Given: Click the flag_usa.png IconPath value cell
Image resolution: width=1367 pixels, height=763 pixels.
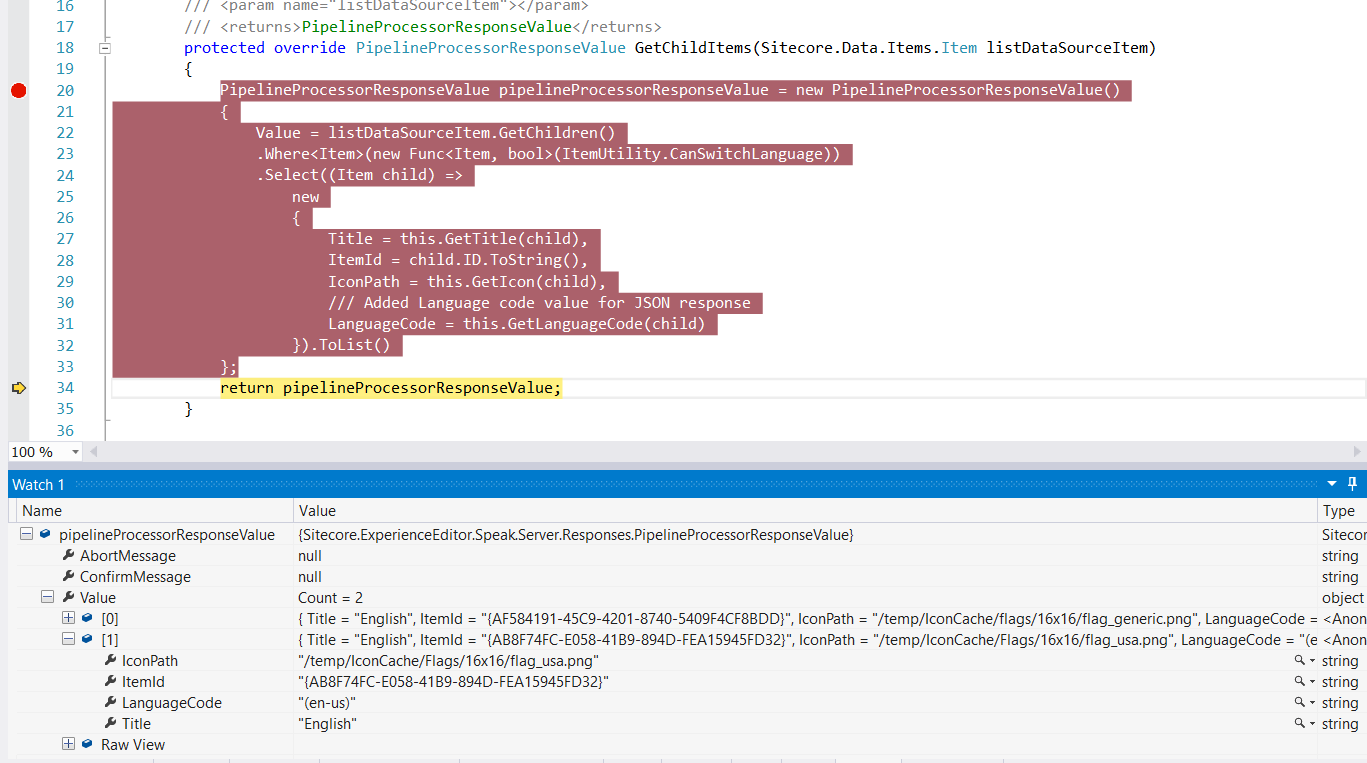Looking at the screenshot, I should (x=449, y=661).
